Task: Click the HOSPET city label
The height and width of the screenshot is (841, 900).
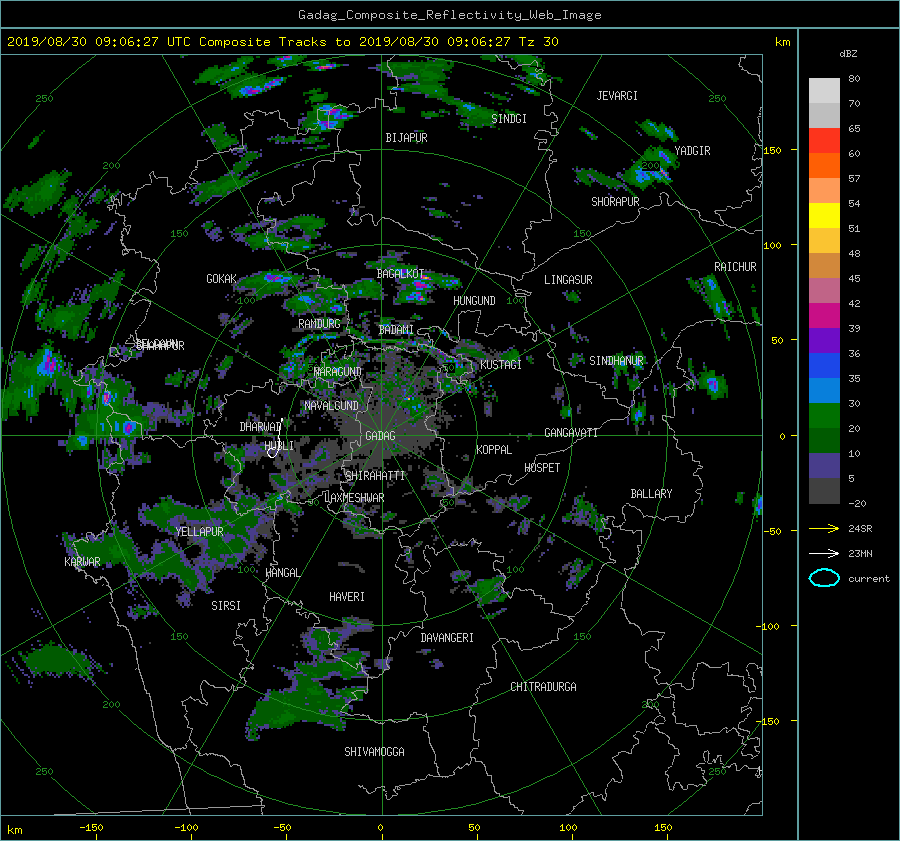Action: [542, 468]
